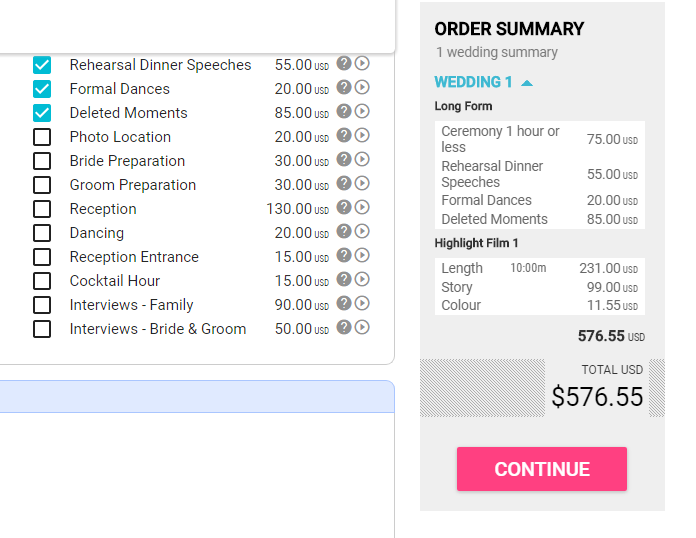This screenshot has height=538, width=696.
Task: Open help icon for Groom Preparation
Action: [x=344, y=183]
